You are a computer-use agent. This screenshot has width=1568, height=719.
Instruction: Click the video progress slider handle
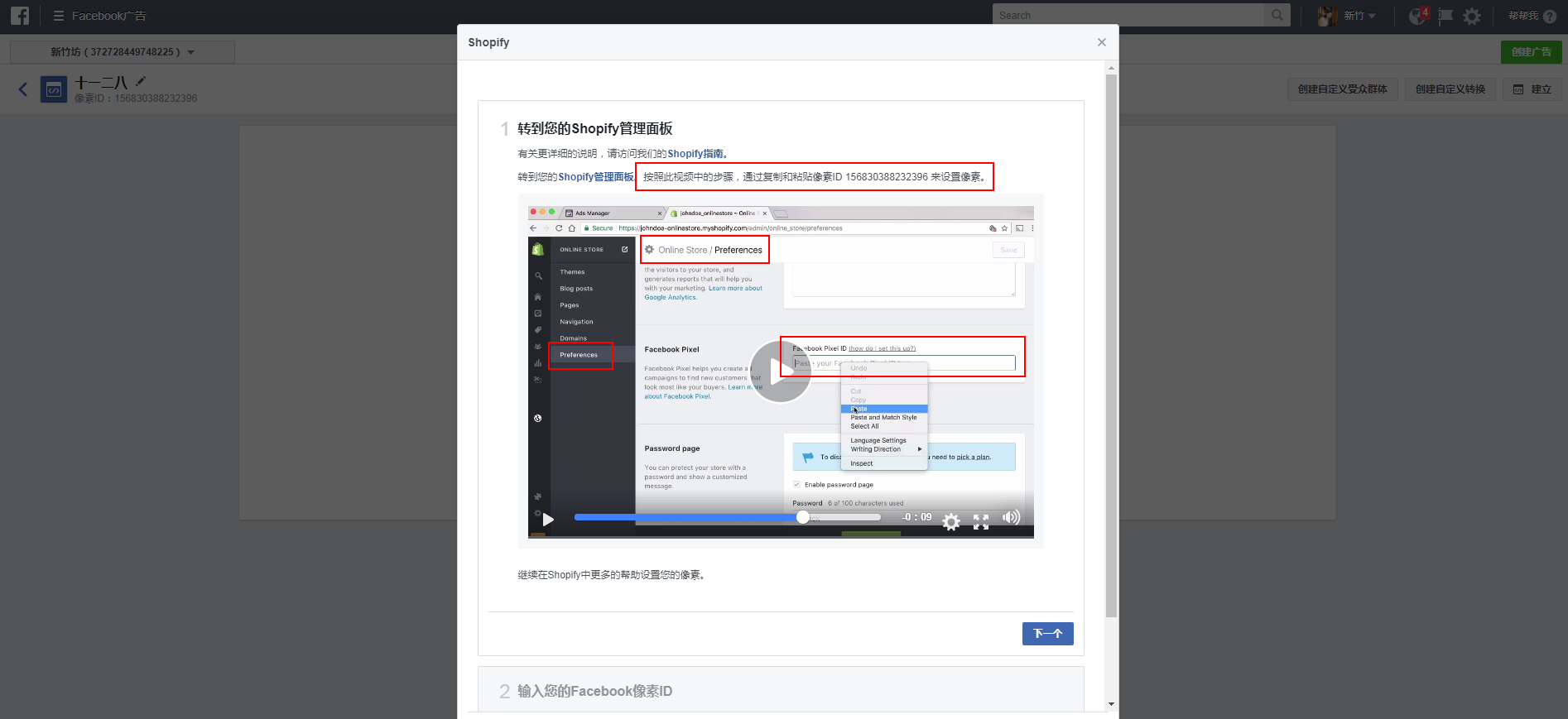coord(802,517)
